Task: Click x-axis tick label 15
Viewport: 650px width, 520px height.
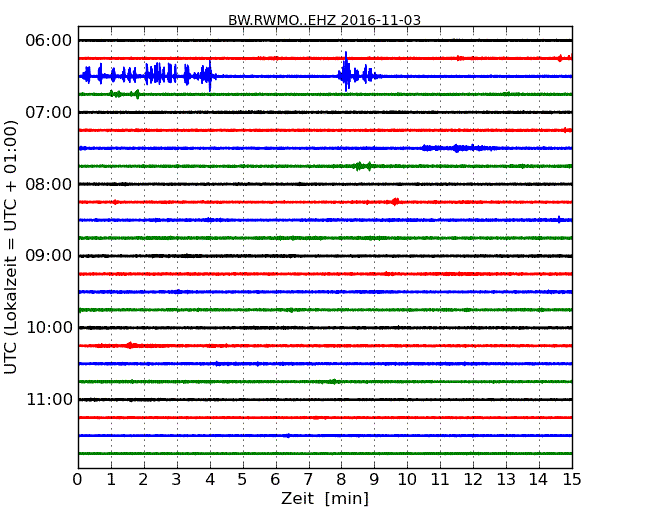Action: (572, 480)
